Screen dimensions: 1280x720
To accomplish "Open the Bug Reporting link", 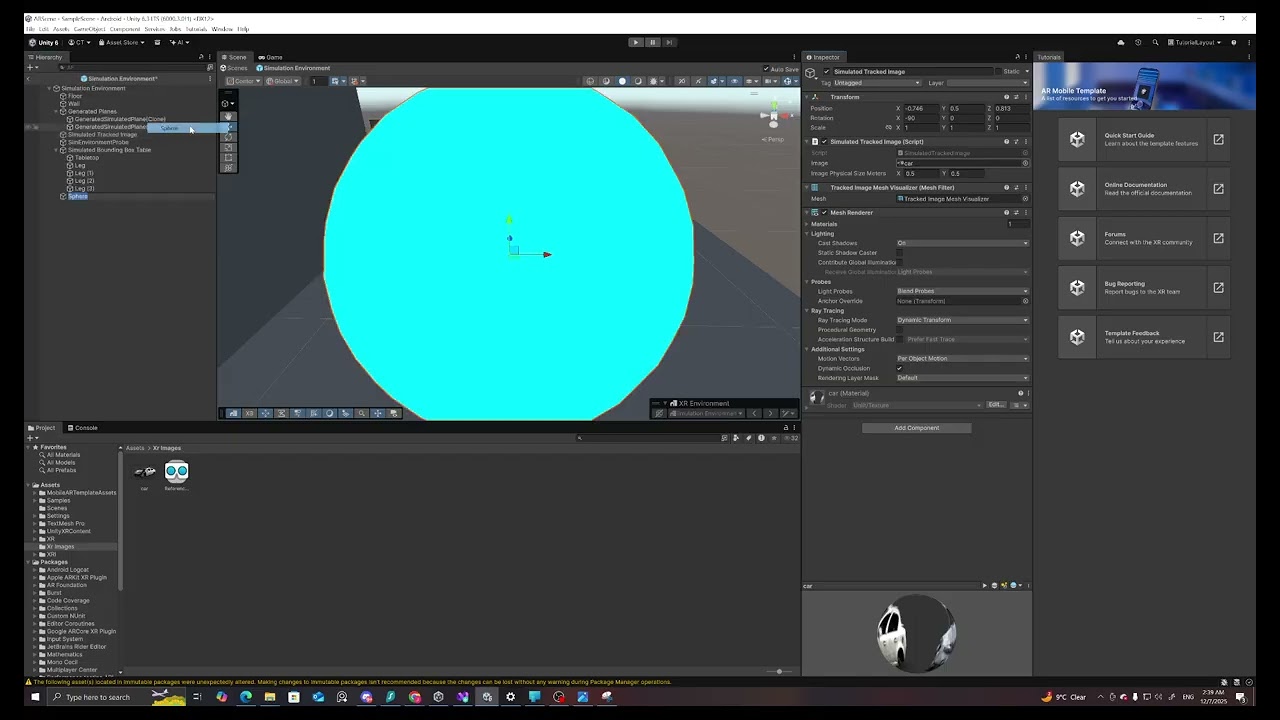I will [1145, 287].
